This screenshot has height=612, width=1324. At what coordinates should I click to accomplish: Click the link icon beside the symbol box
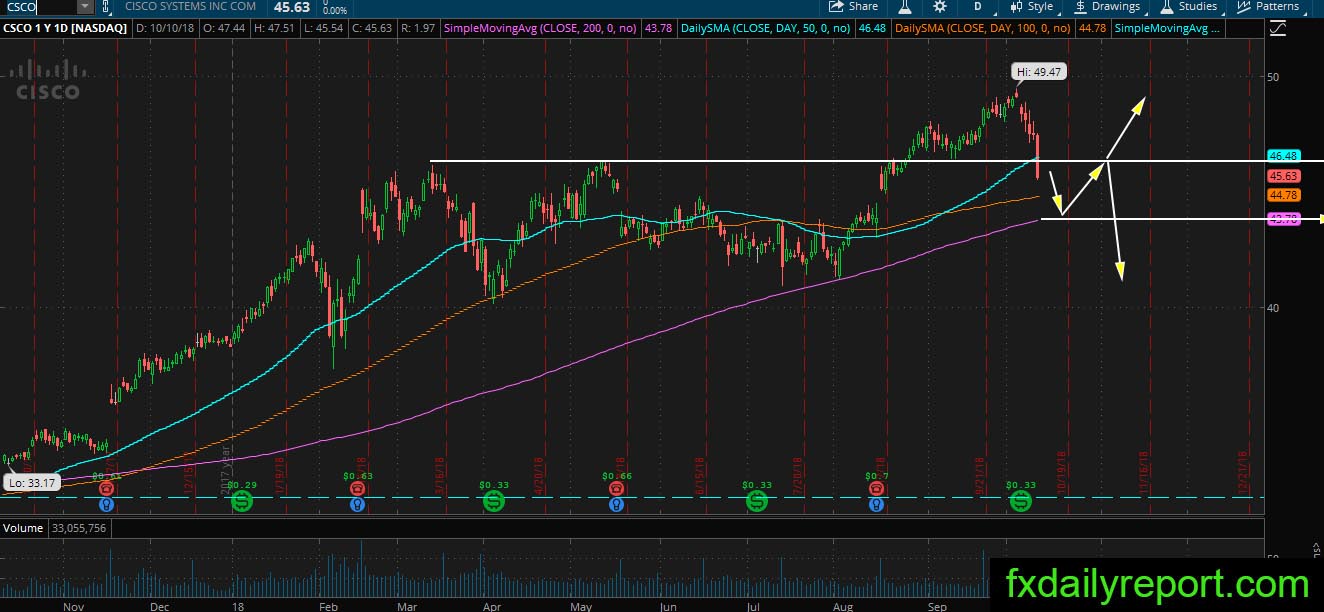pos(107,7)
